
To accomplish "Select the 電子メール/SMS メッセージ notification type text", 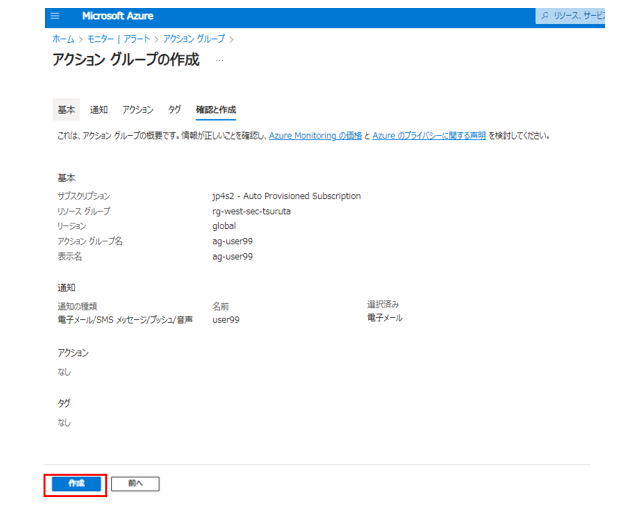I will pyautogui.click(x=125, y=319).
